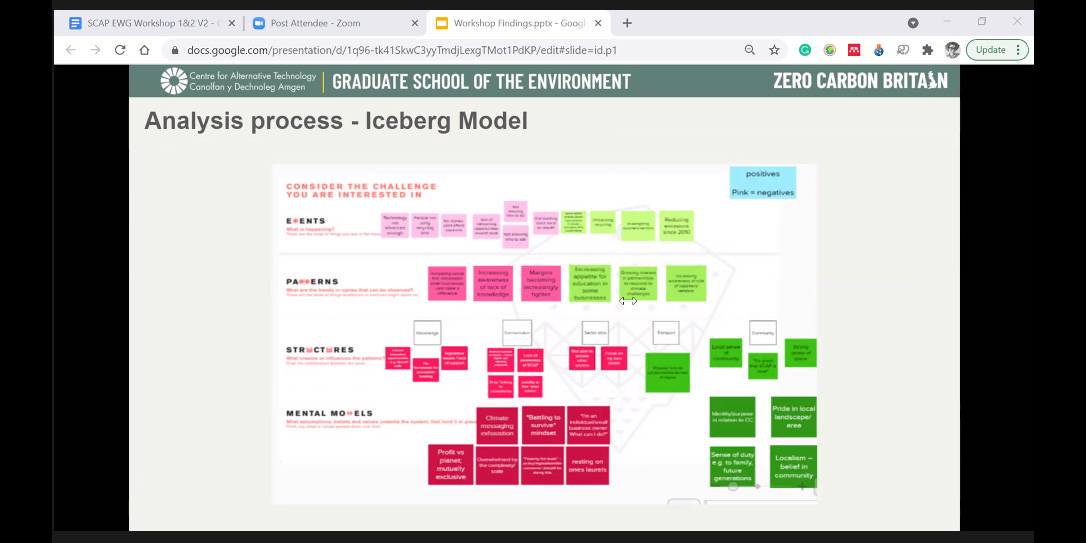Open the red MM extension icon
This screenshot has width=1086, height=543.
854,50
